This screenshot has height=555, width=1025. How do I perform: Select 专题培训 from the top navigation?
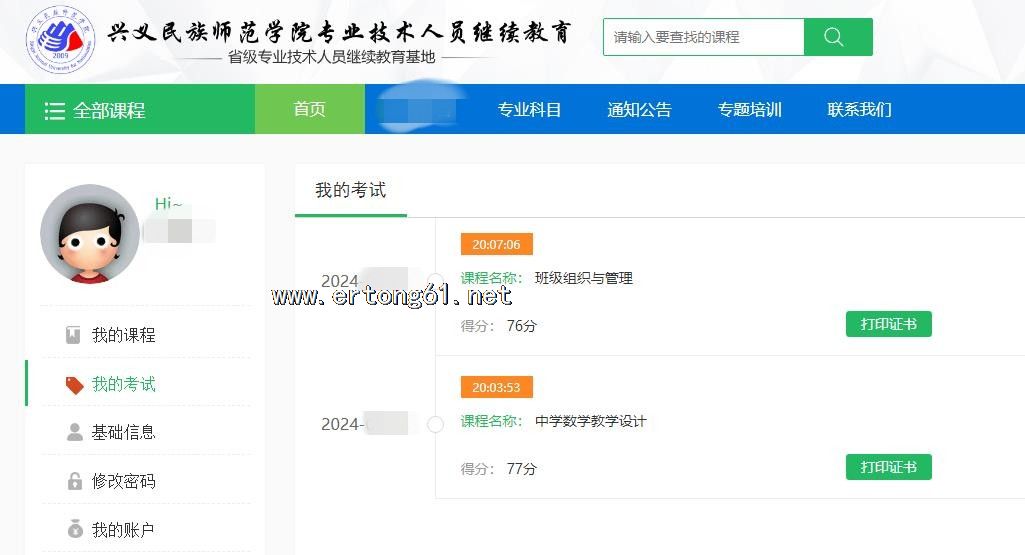pyautogui.click(x=749, y=110)
